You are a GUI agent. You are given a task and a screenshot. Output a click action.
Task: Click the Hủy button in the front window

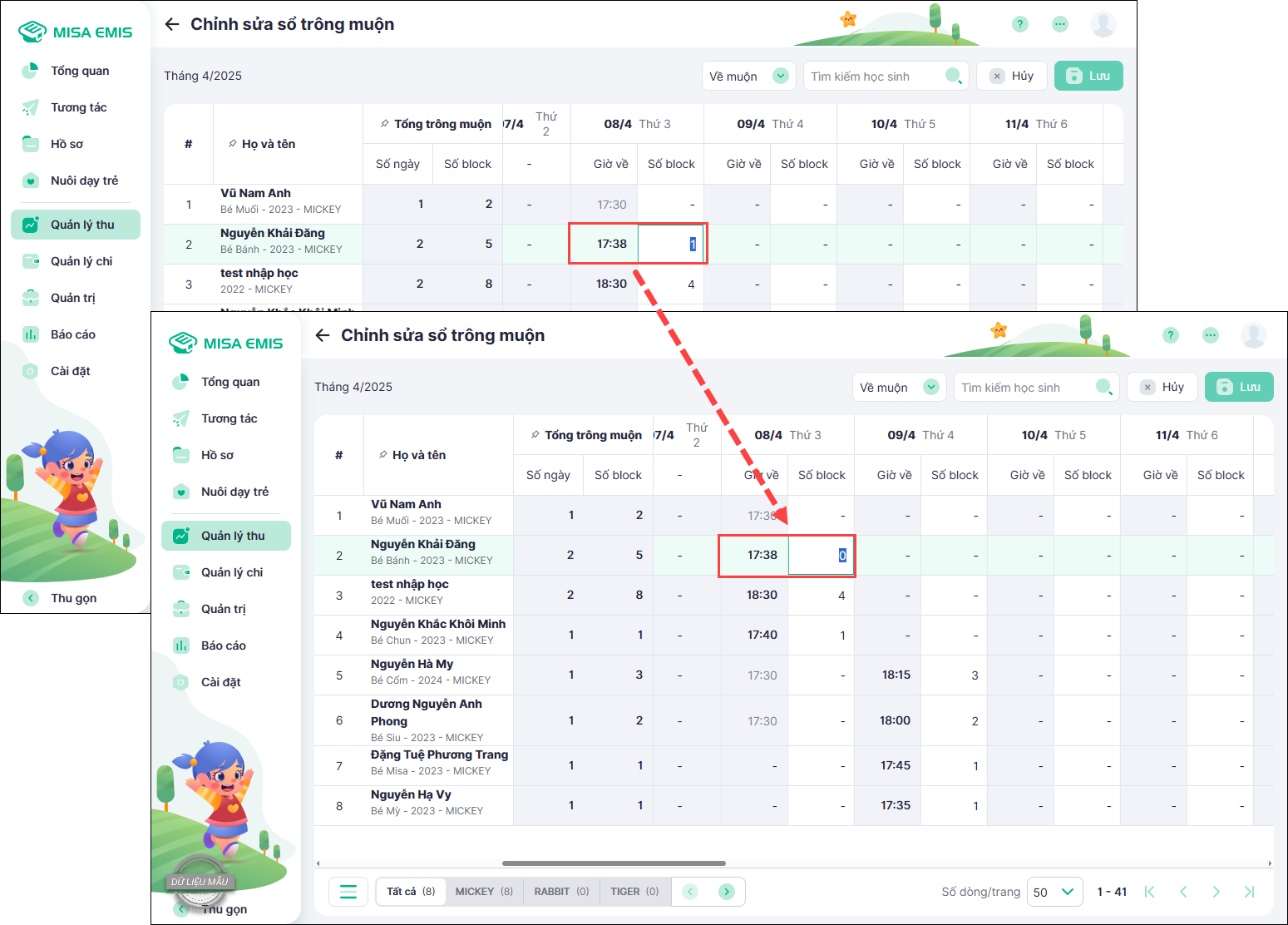[x=1162, y=387]
